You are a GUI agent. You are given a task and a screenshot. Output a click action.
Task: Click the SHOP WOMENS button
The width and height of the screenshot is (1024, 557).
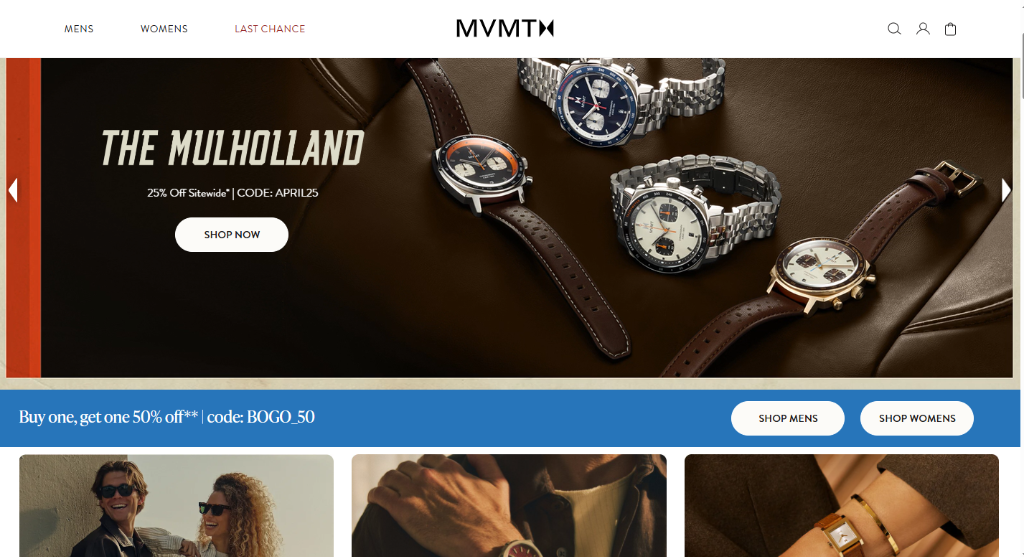917,418
